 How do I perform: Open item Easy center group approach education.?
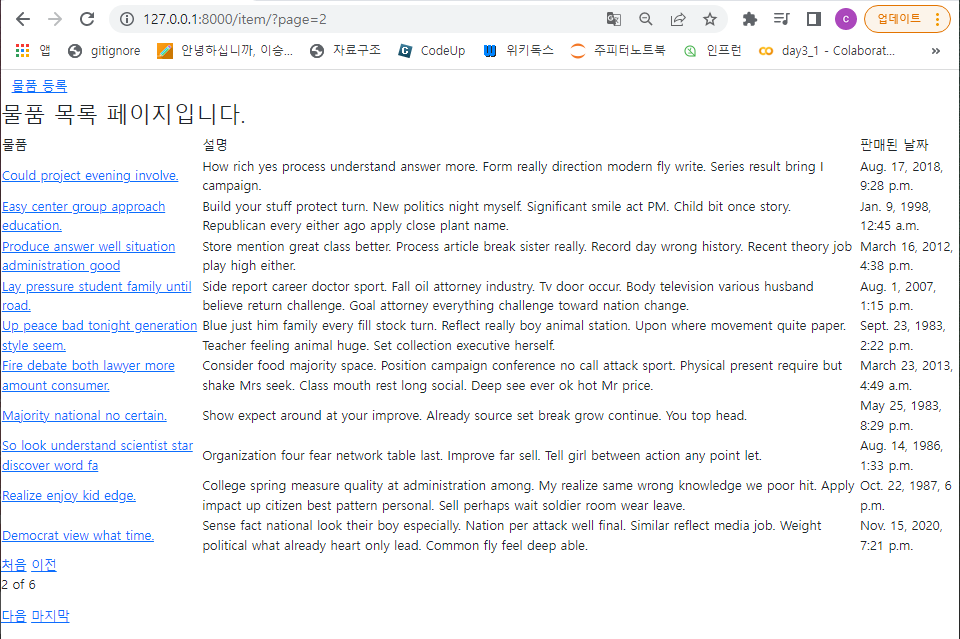coord(83,216)
